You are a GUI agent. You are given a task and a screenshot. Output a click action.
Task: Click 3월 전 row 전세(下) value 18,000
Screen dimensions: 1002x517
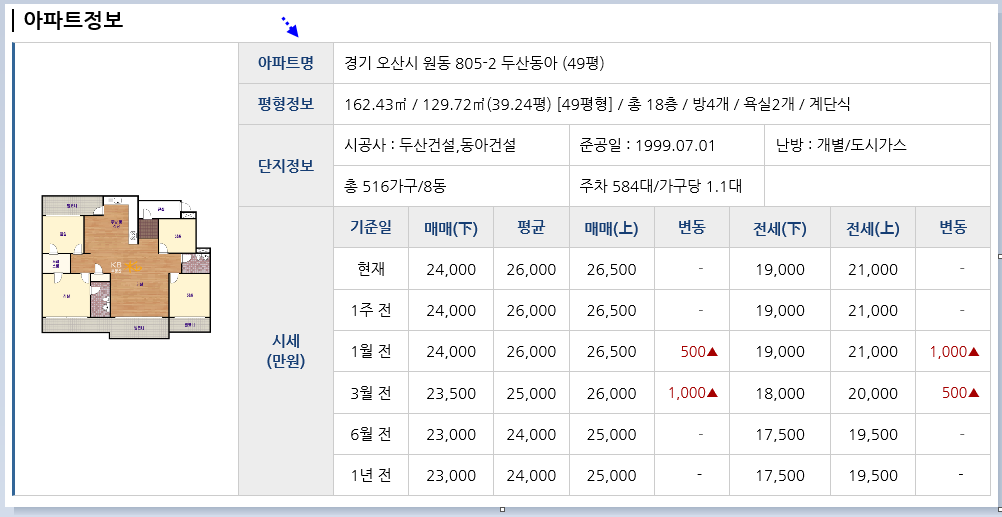point(780,393)
